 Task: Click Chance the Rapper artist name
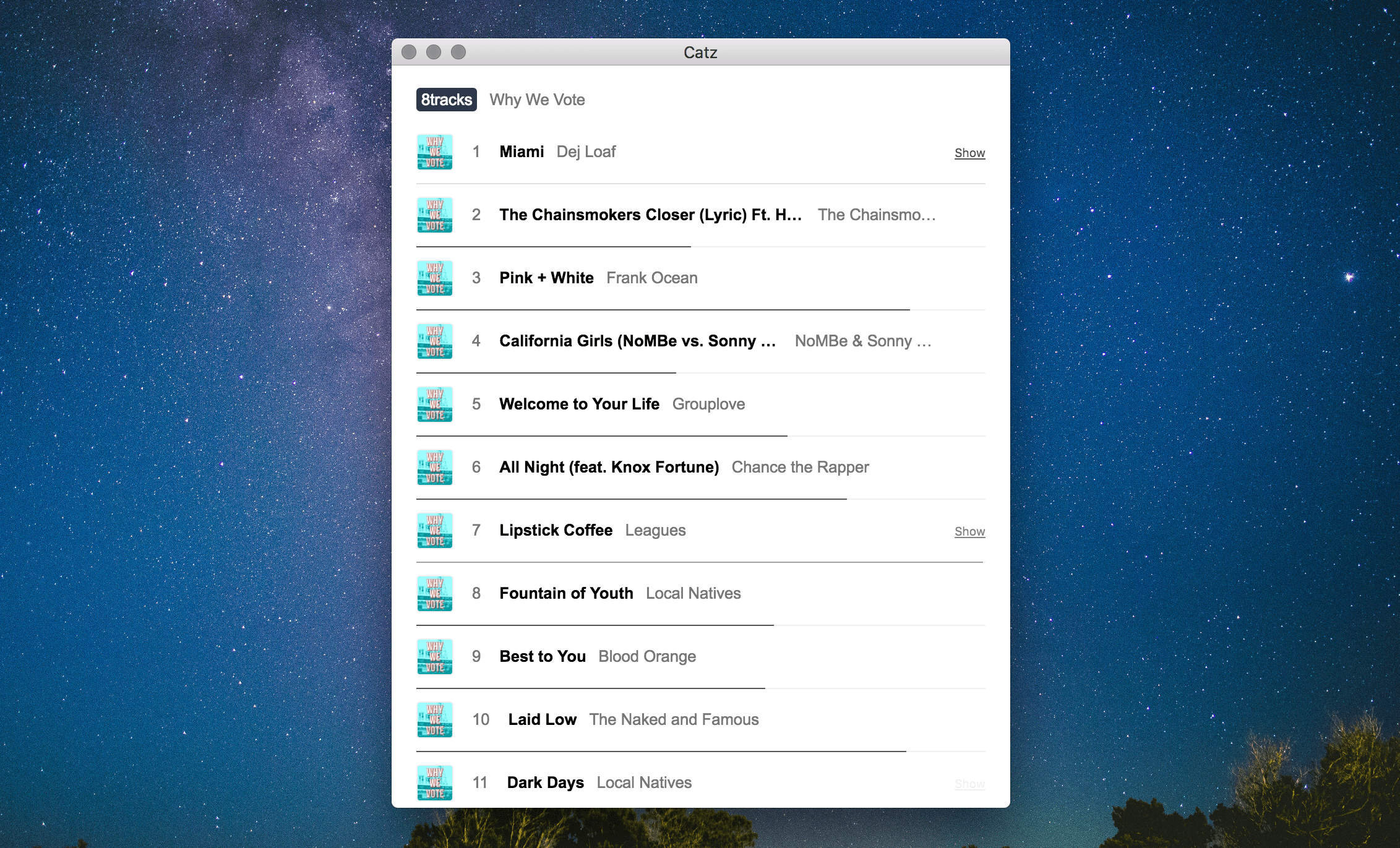(800, 467)
